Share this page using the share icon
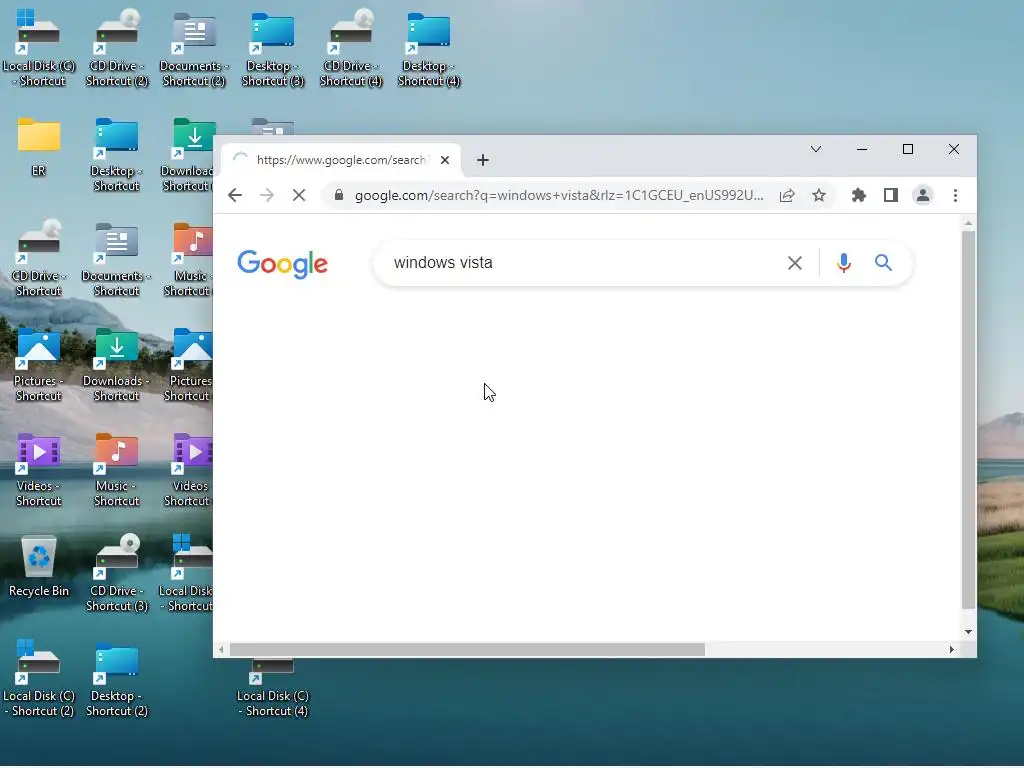The image size is (1024, 768). (787, 195)
